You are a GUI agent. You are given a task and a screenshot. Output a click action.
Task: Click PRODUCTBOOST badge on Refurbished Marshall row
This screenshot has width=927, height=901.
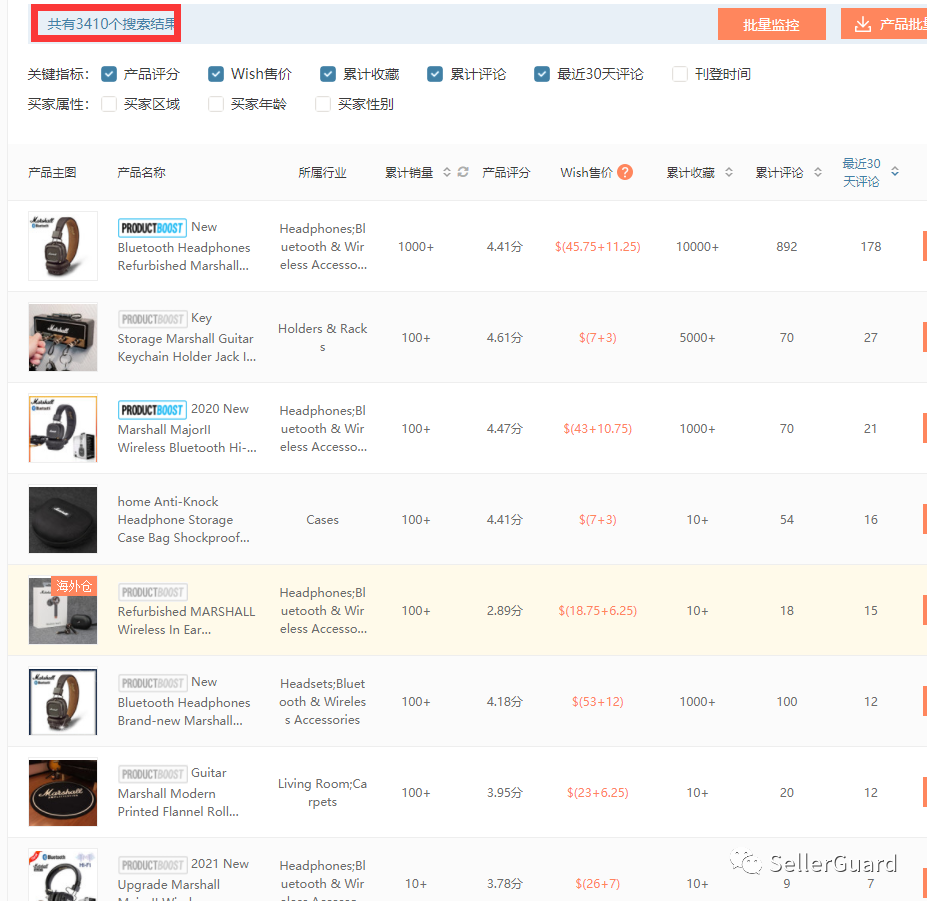point(153,228)
